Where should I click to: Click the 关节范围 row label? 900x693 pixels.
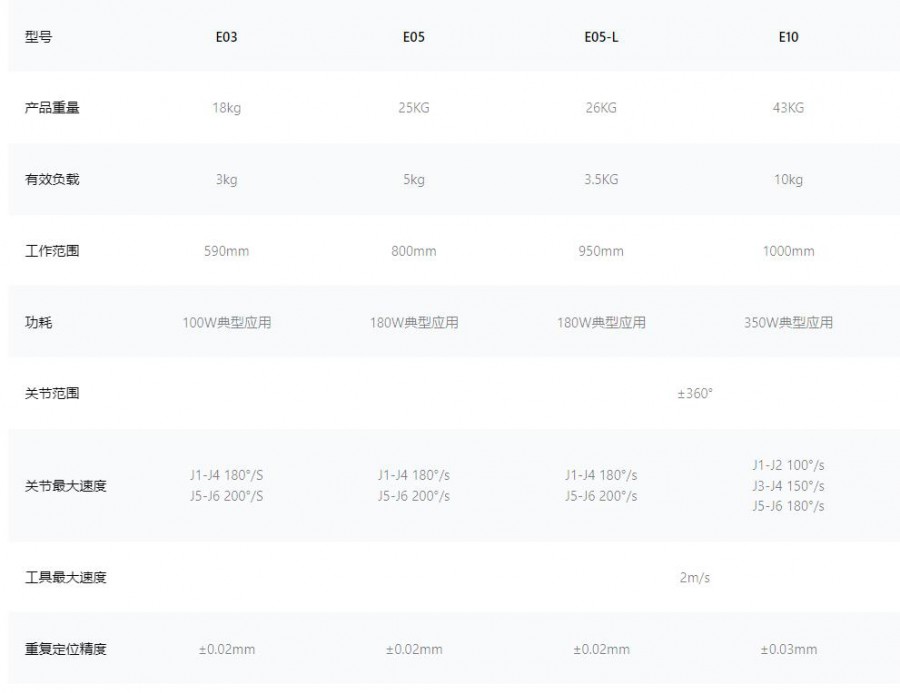click(x=52, y=394)
